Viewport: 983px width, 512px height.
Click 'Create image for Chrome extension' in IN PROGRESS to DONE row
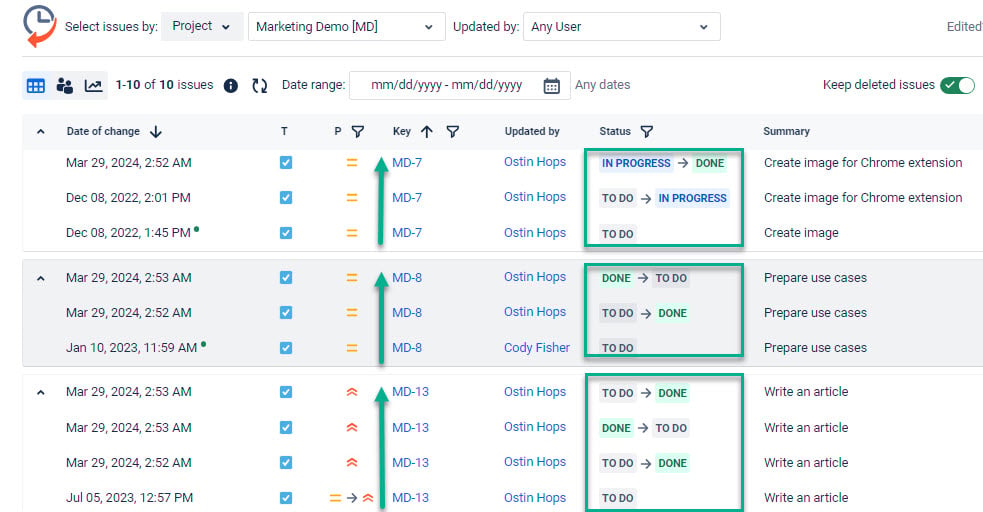(863, 163)
